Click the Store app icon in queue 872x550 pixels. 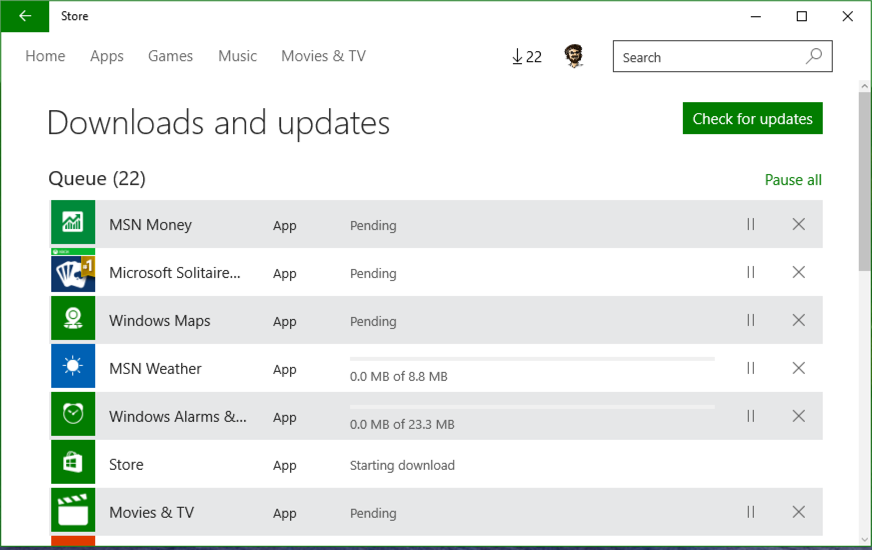[x=73, y=462]
